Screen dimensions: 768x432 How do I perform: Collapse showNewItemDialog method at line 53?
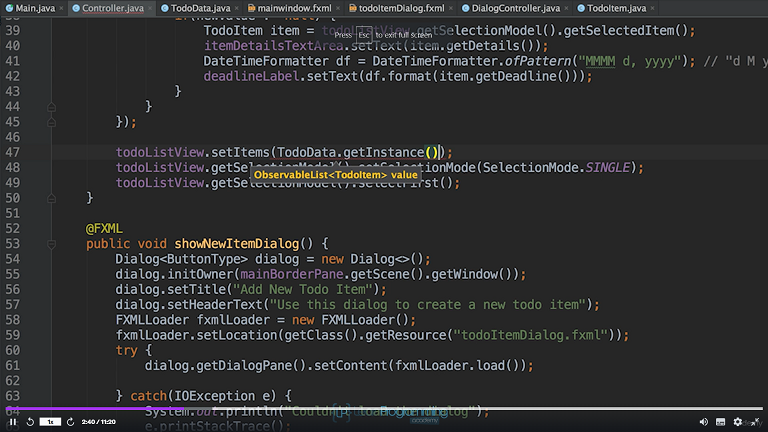click(x=51, y=244)
